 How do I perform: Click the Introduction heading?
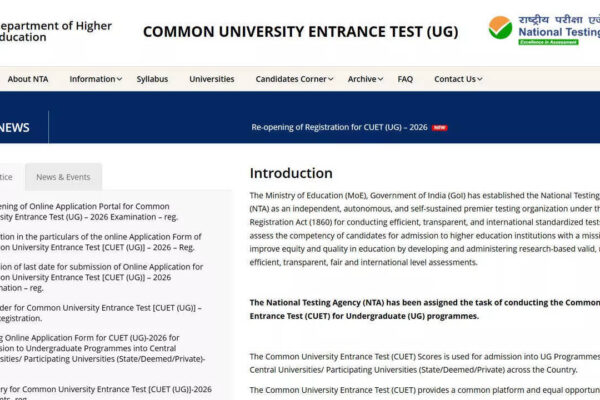pyautogui.click(x=291, y=173)
